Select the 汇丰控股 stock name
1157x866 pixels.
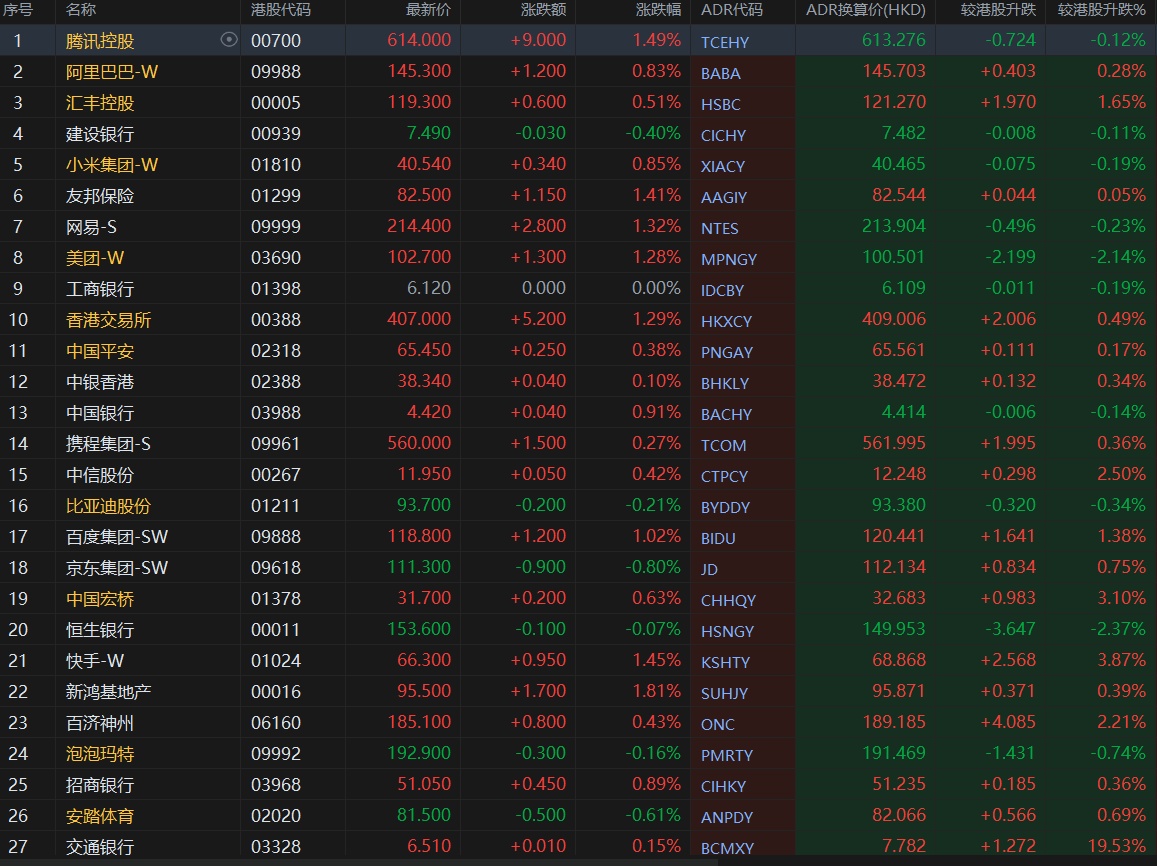[x=100, y=103]
